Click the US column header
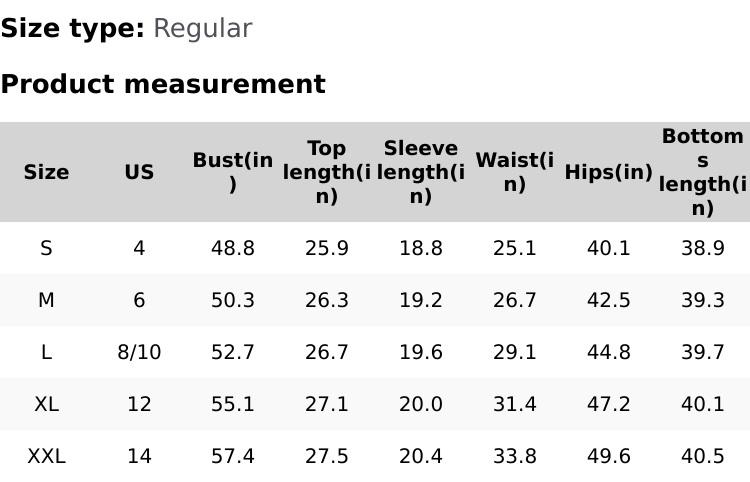Screen dimensions: 750x482 coord(139,172)
